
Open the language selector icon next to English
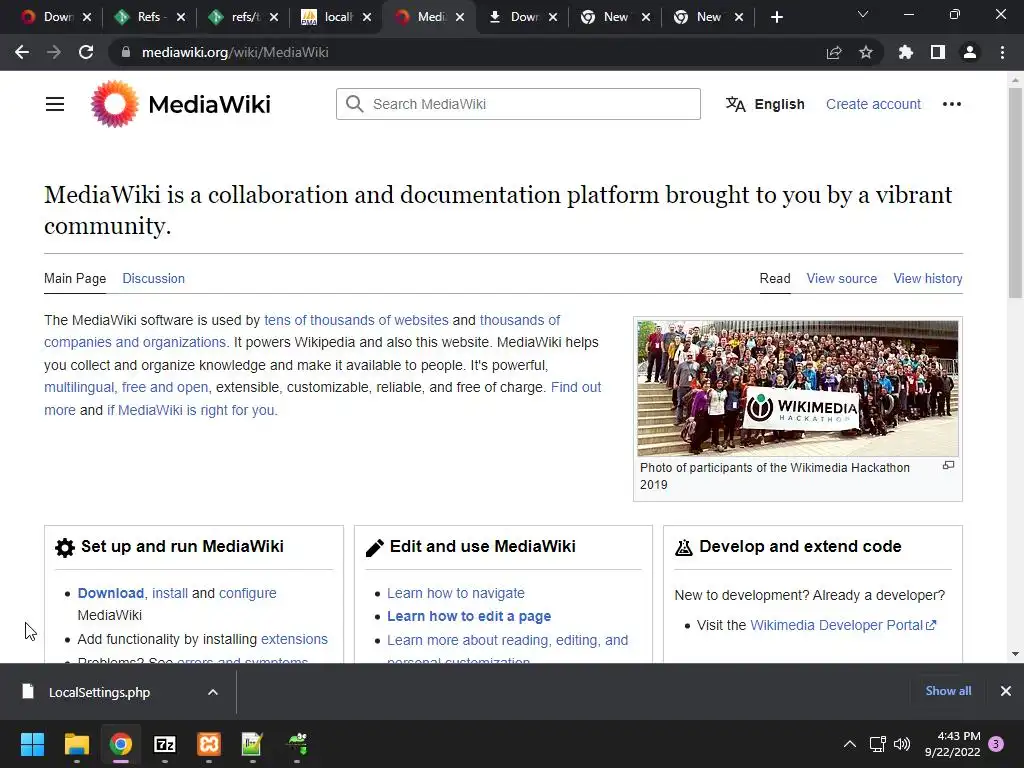coord(735,104)
